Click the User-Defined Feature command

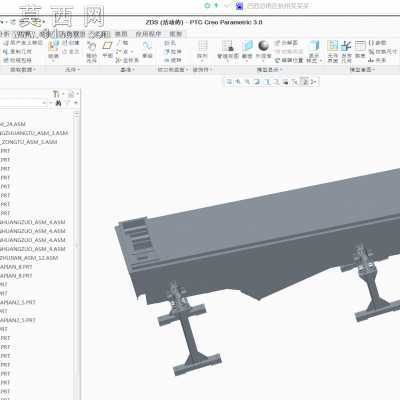(x=23, y=43)
